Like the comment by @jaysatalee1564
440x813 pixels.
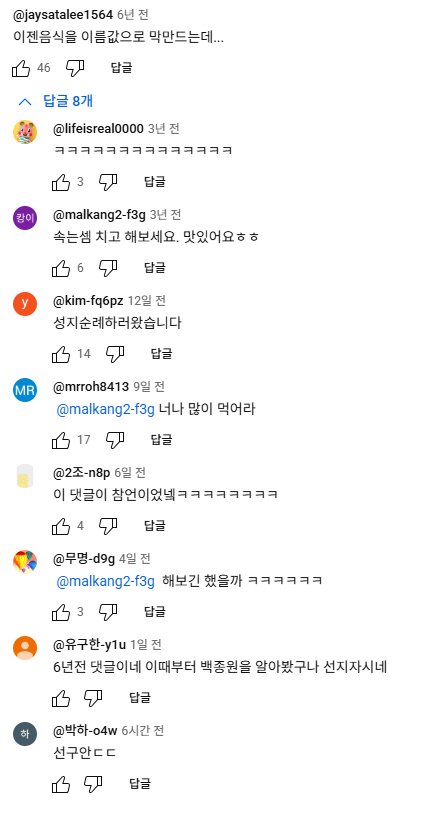[x=21, y=68]
